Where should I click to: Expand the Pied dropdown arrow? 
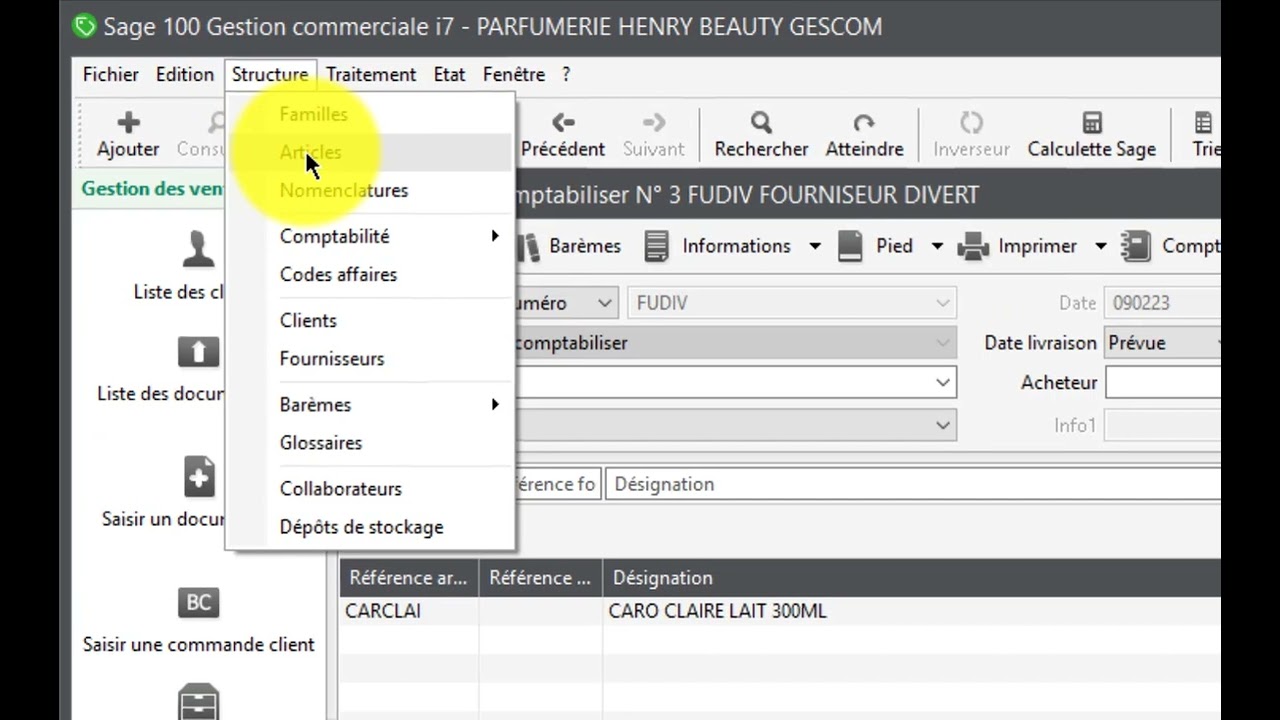pyautogui.click(x=937, y=246)
